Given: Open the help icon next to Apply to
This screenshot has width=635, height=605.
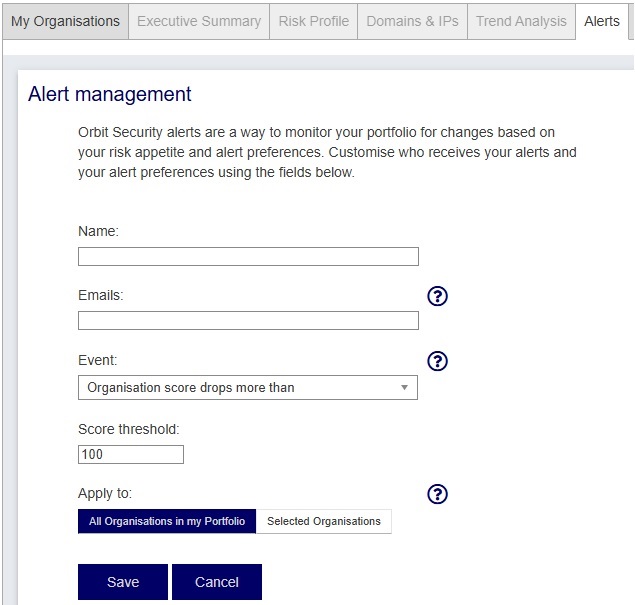Looking at the screenshot, I should (x=437, y=494).
